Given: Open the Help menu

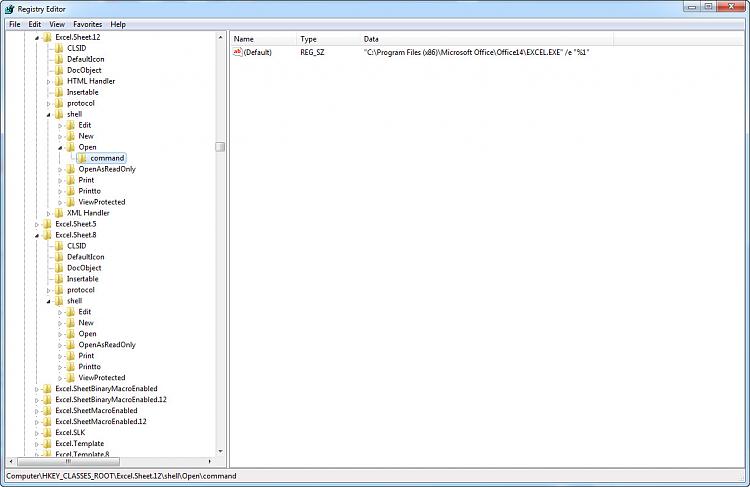Looking at the screenshot, I should (x=118, y=24).
